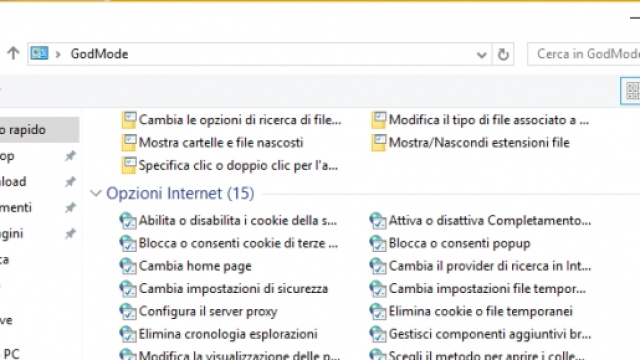Click the Cerca in GodMode search field

click(x=584, y=54)
